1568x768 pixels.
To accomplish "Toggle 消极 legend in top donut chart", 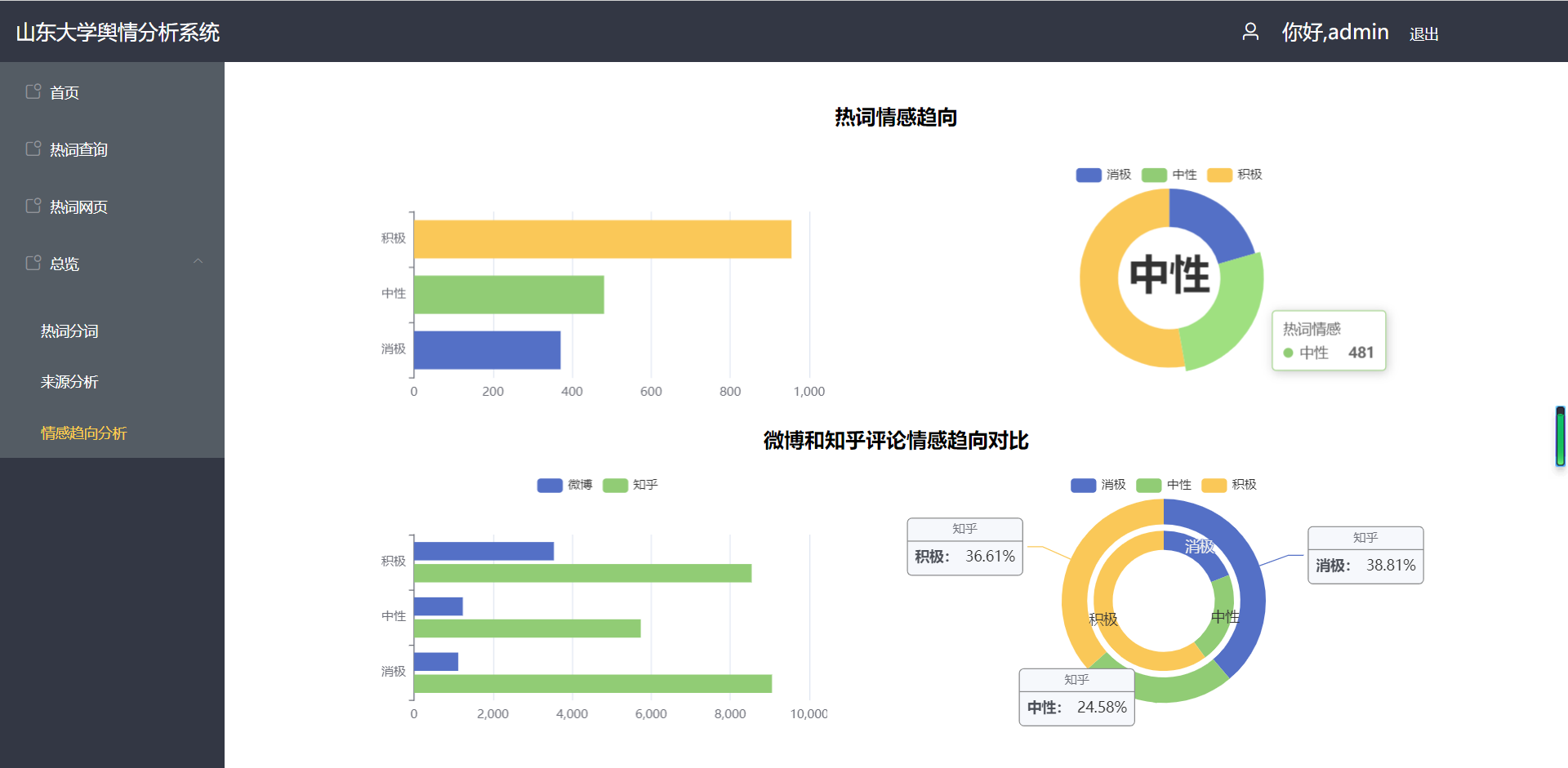I will pyautogui.click(x=1103, y=175).
